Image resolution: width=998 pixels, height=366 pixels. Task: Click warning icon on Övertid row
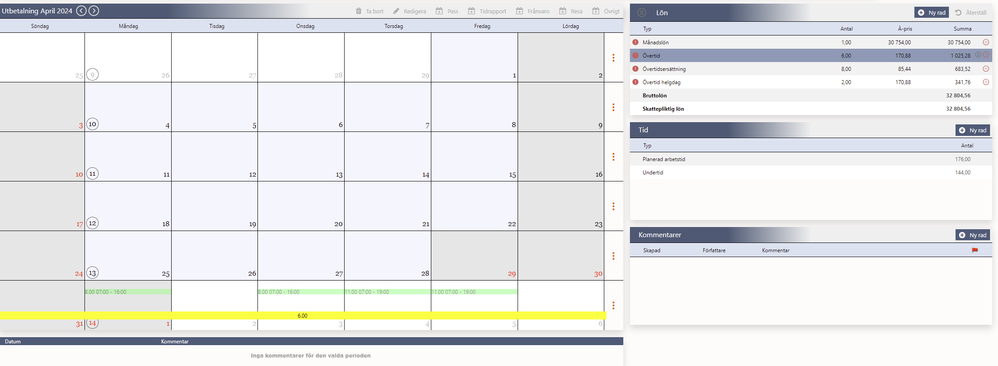click(635, 55)
